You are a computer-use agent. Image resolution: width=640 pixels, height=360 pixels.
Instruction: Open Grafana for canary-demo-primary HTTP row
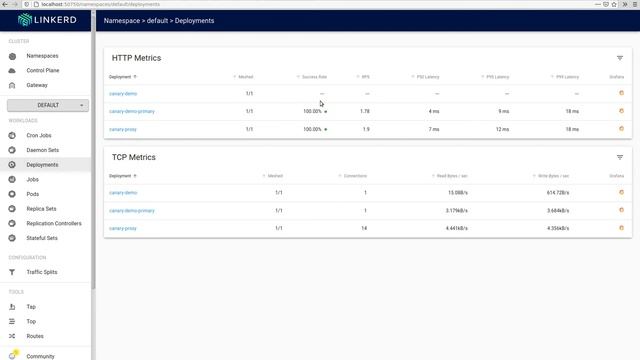pos(621,111)
